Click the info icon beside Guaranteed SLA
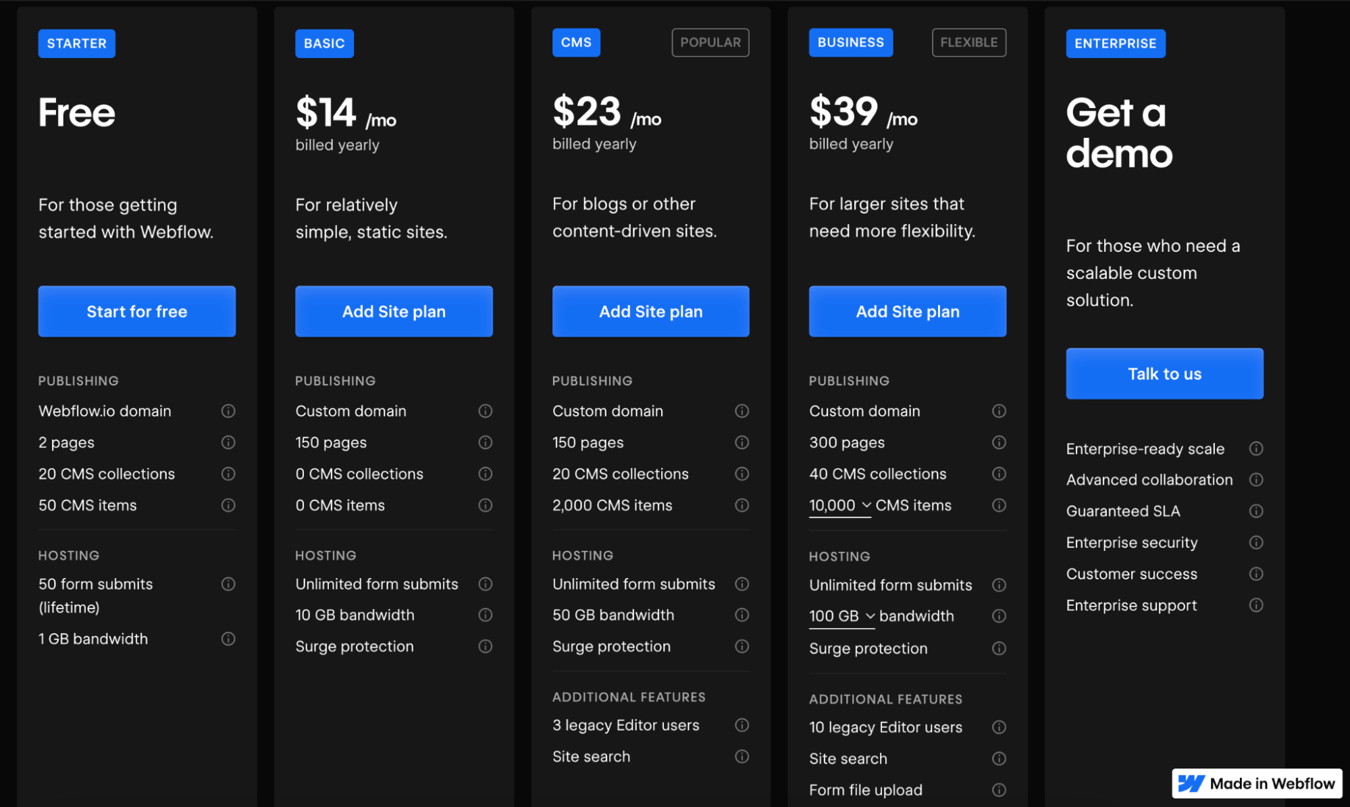The image size is (1350, 807). coord(1256,511)
